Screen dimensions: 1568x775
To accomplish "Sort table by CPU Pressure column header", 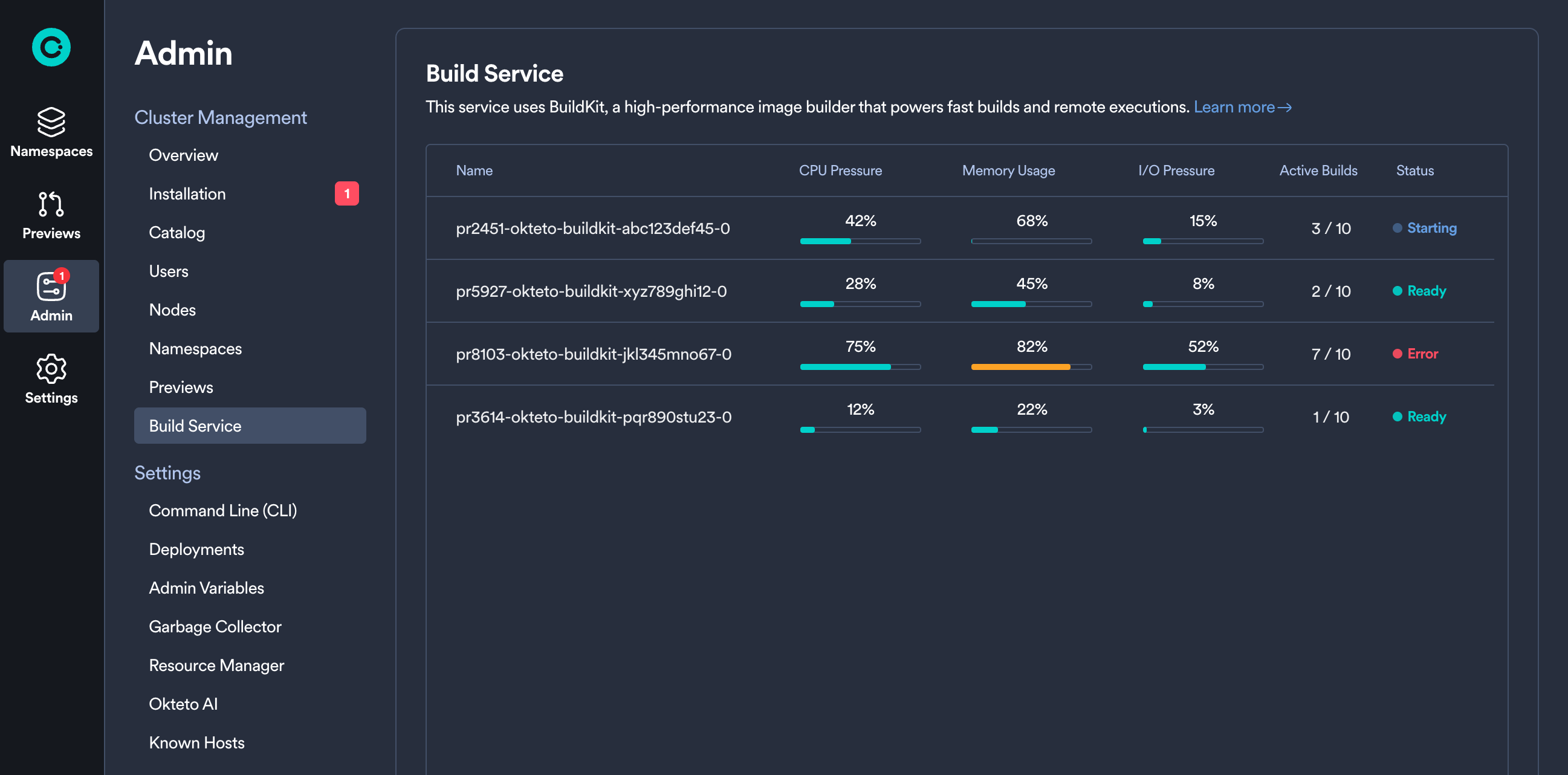I will click(x=841, y=170).
